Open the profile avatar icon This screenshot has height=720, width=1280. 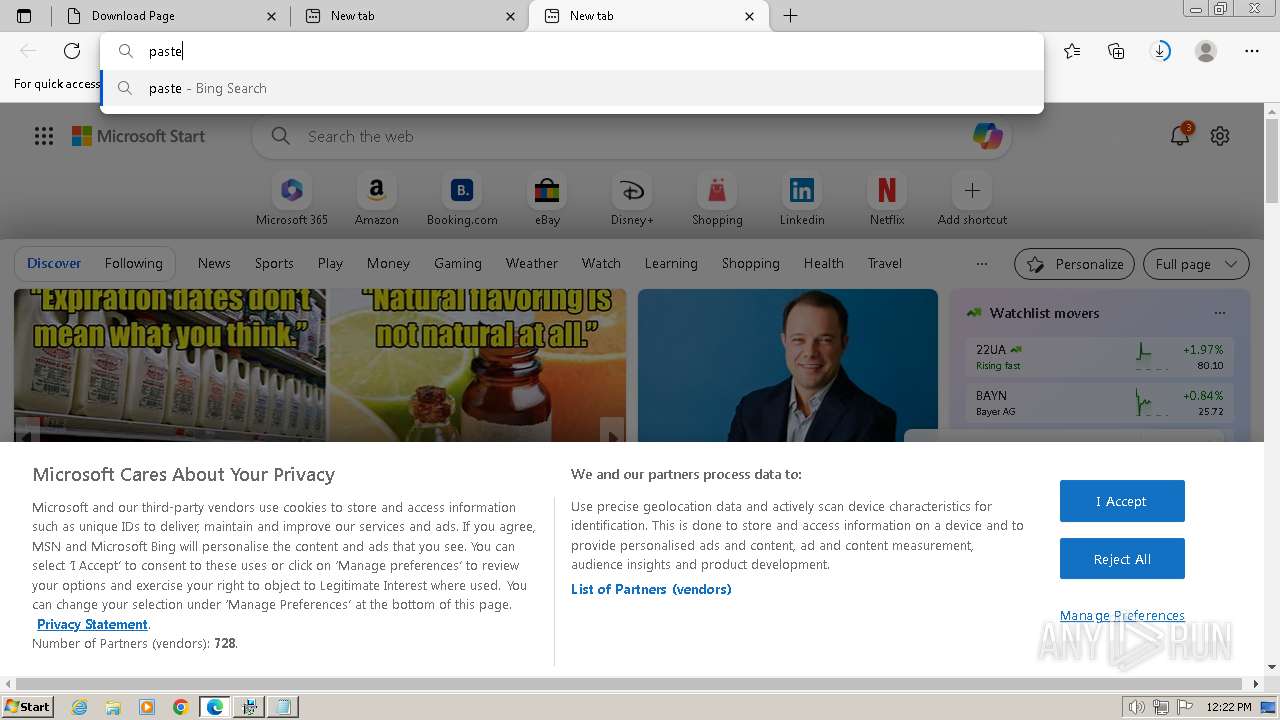pos(1206,51)
